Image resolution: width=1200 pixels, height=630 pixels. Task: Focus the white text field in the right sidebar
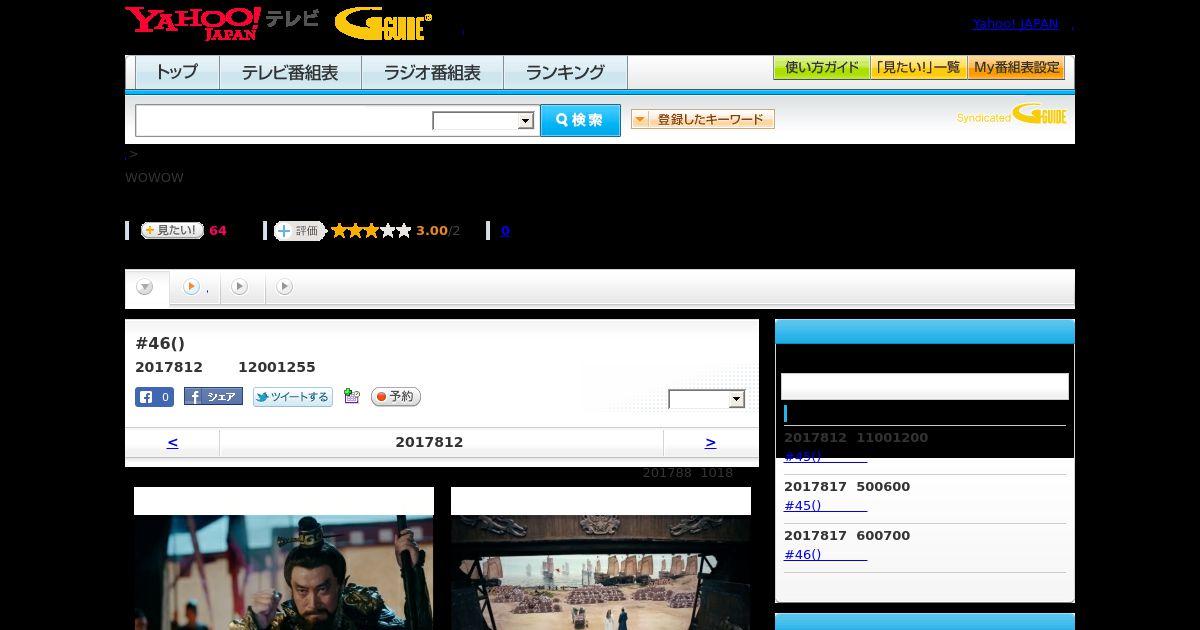tap(925, 387)
